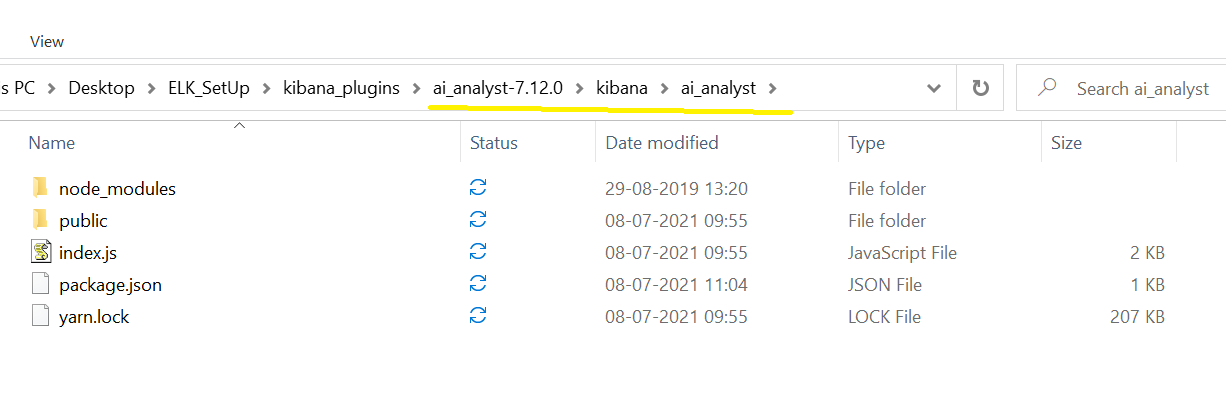Sort files by Size column header

pyautogui.click(x=1066, y=143)
